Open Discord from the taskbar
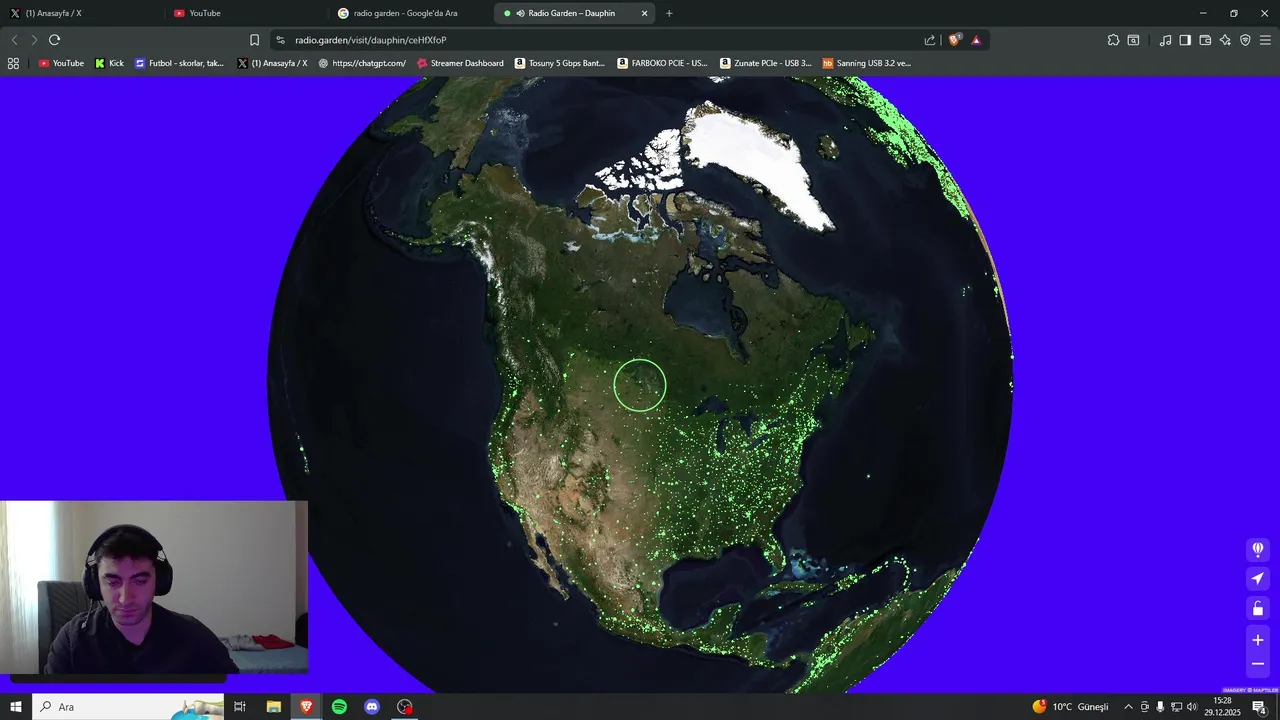This screenshot has width=1280, height=720. (372, 707)
